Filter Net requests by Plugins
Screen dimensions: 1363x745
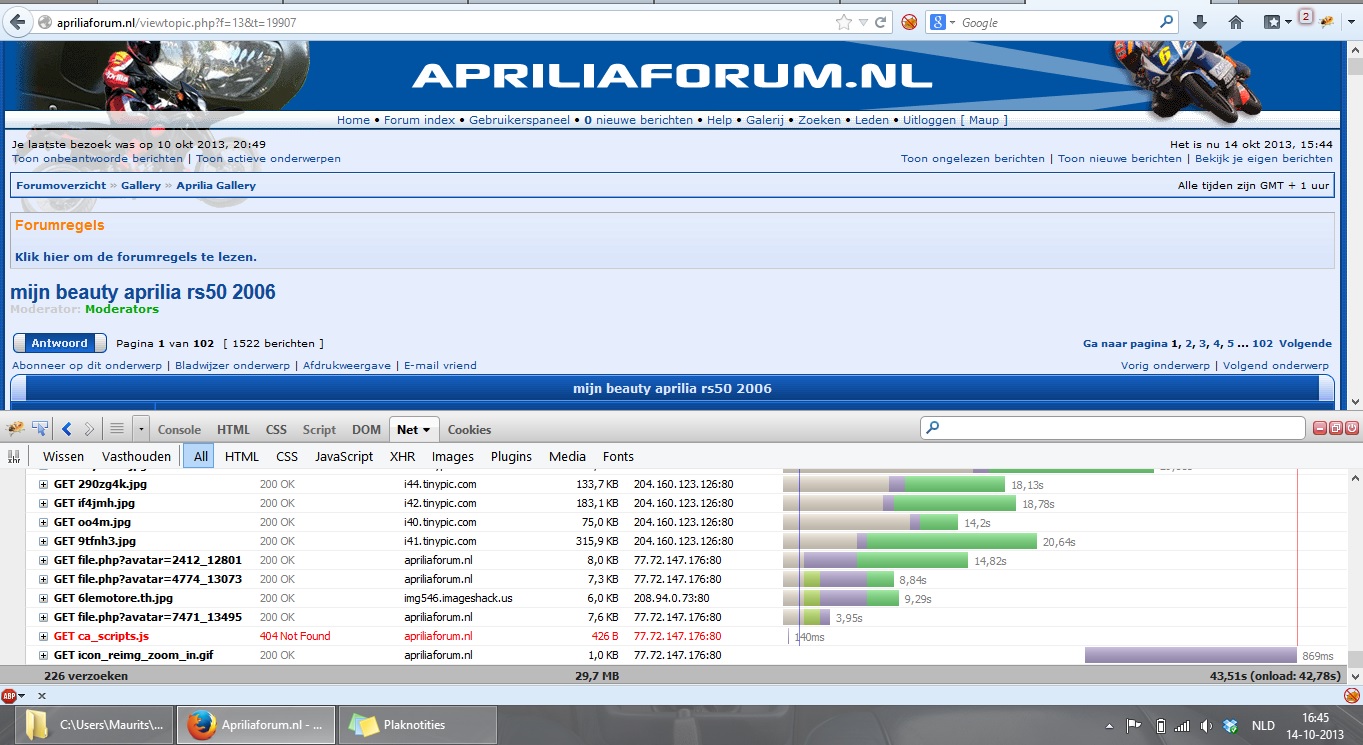click(511, 457)
